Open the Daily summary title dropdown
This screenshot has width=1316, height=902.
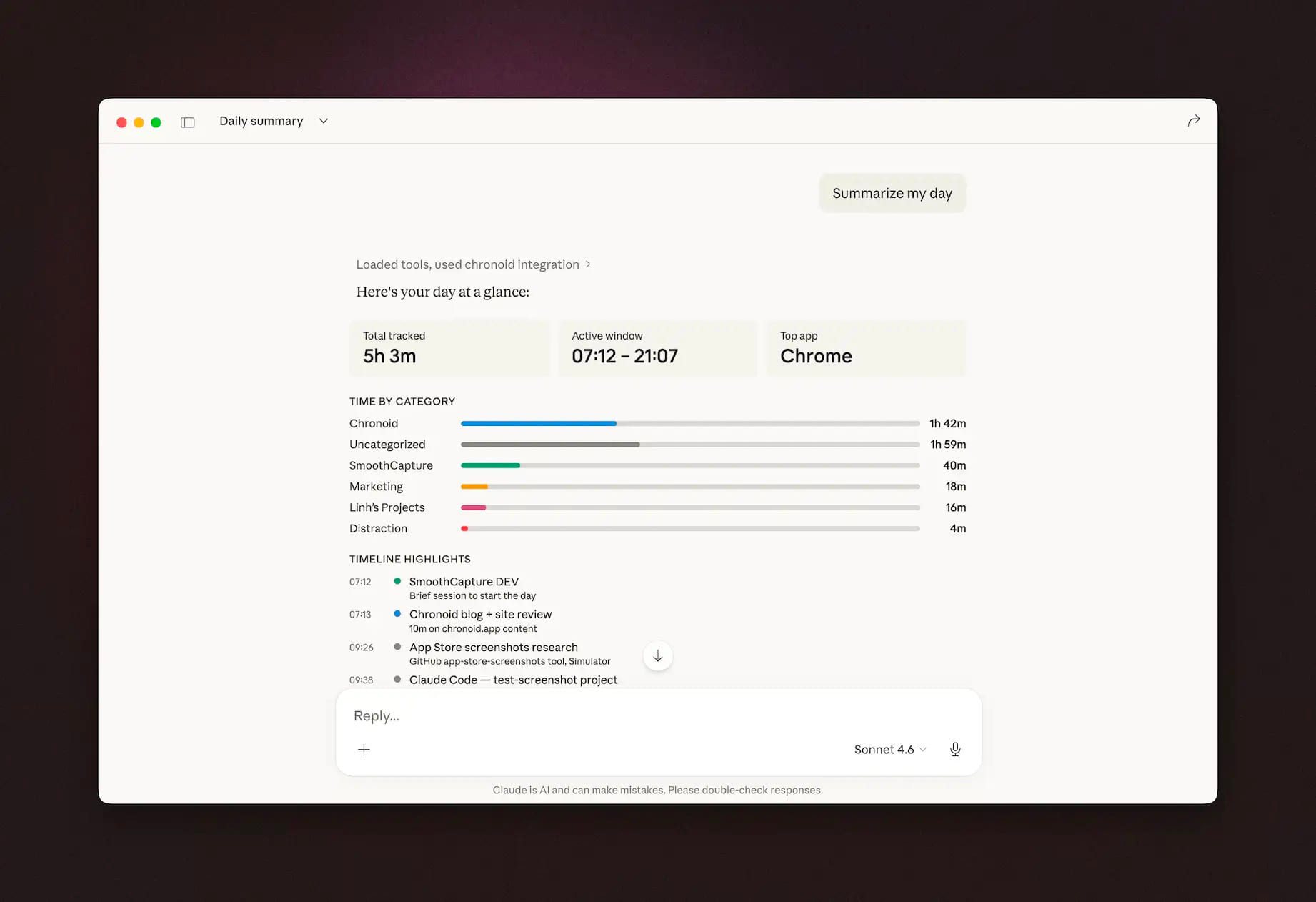click(x=323, y=121)
